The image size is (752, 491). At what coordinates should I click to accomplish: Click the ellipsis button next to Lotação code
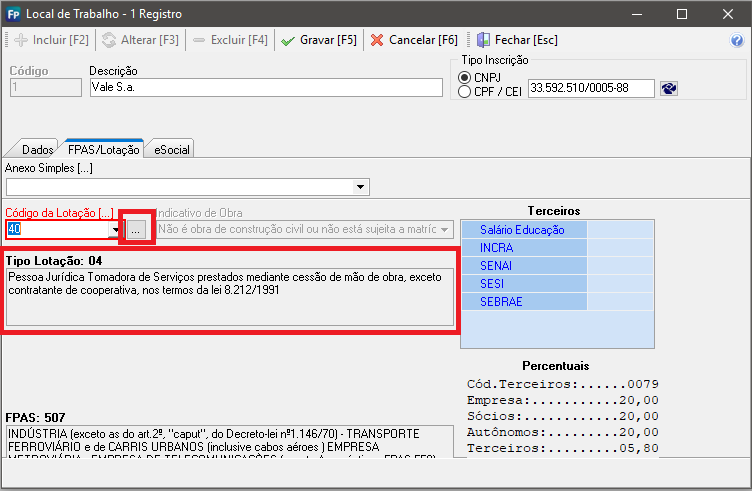pos(137,230)
